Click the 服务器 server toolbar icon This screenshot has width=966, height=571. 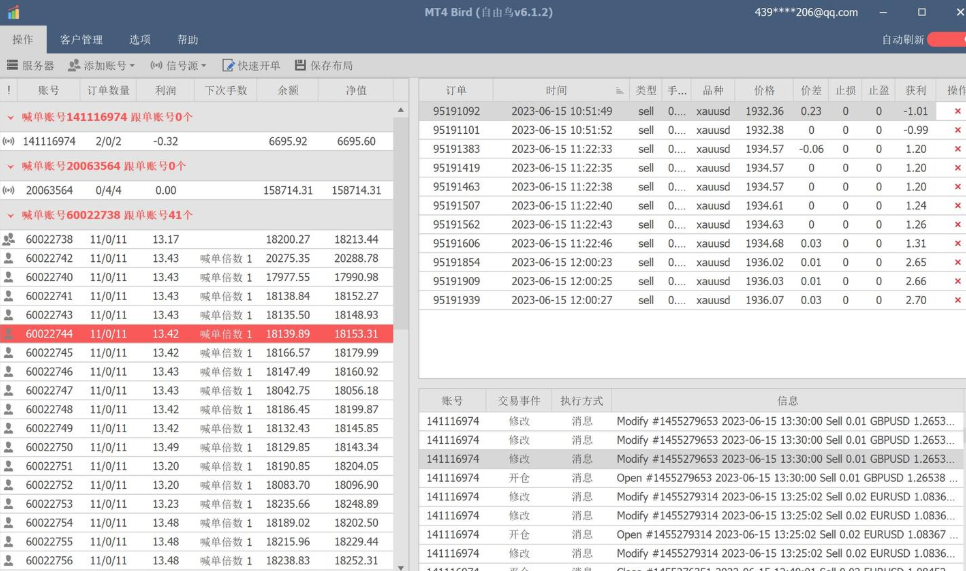(13, 65)
